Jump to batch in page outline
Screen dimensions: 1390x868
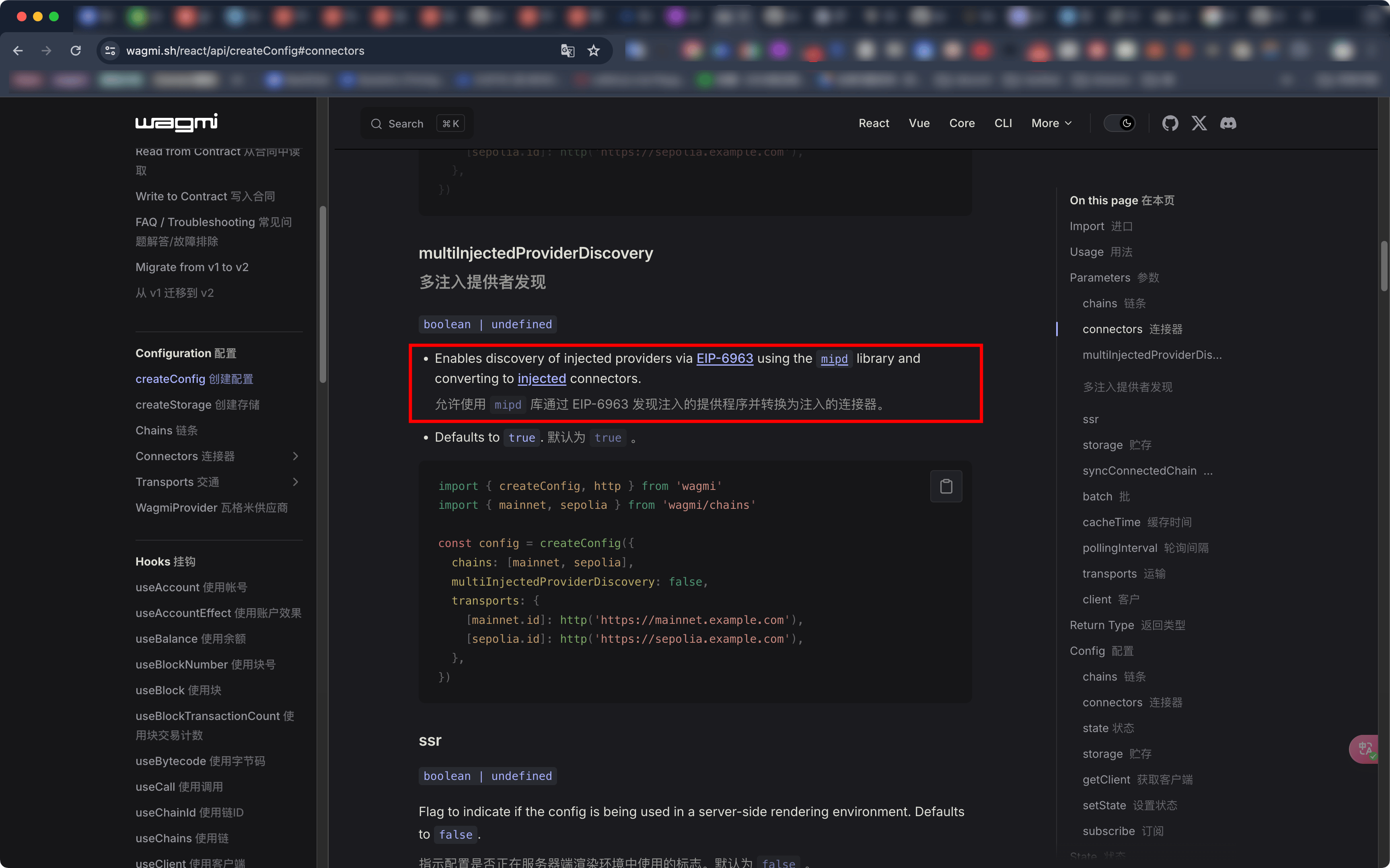point(1106,497)
